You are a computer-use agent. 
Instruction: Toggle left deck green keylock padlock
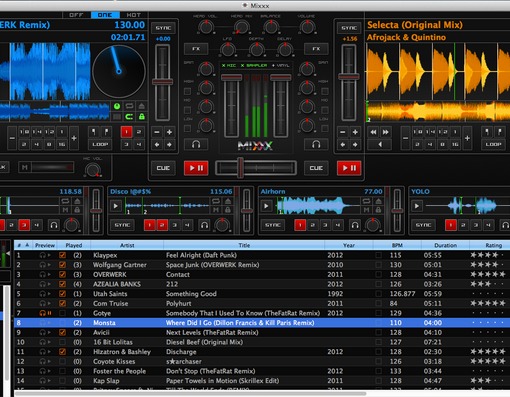(x=142, y=117)
